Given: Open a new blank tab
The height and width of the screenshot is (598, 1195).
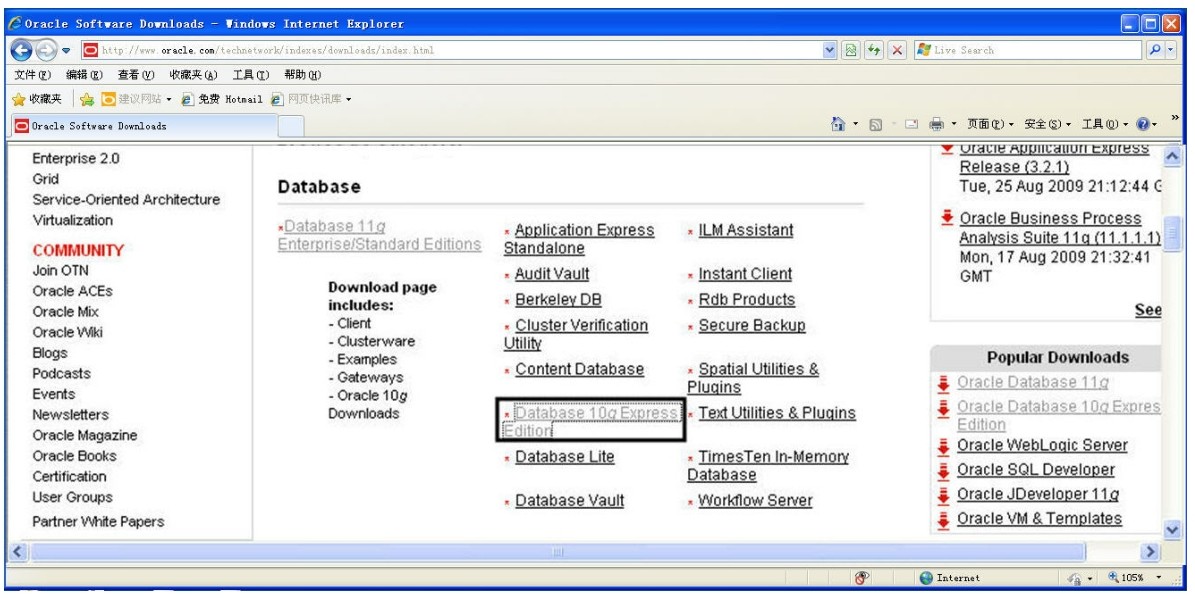Looking at the screenshot, I should tap(291, 126).
